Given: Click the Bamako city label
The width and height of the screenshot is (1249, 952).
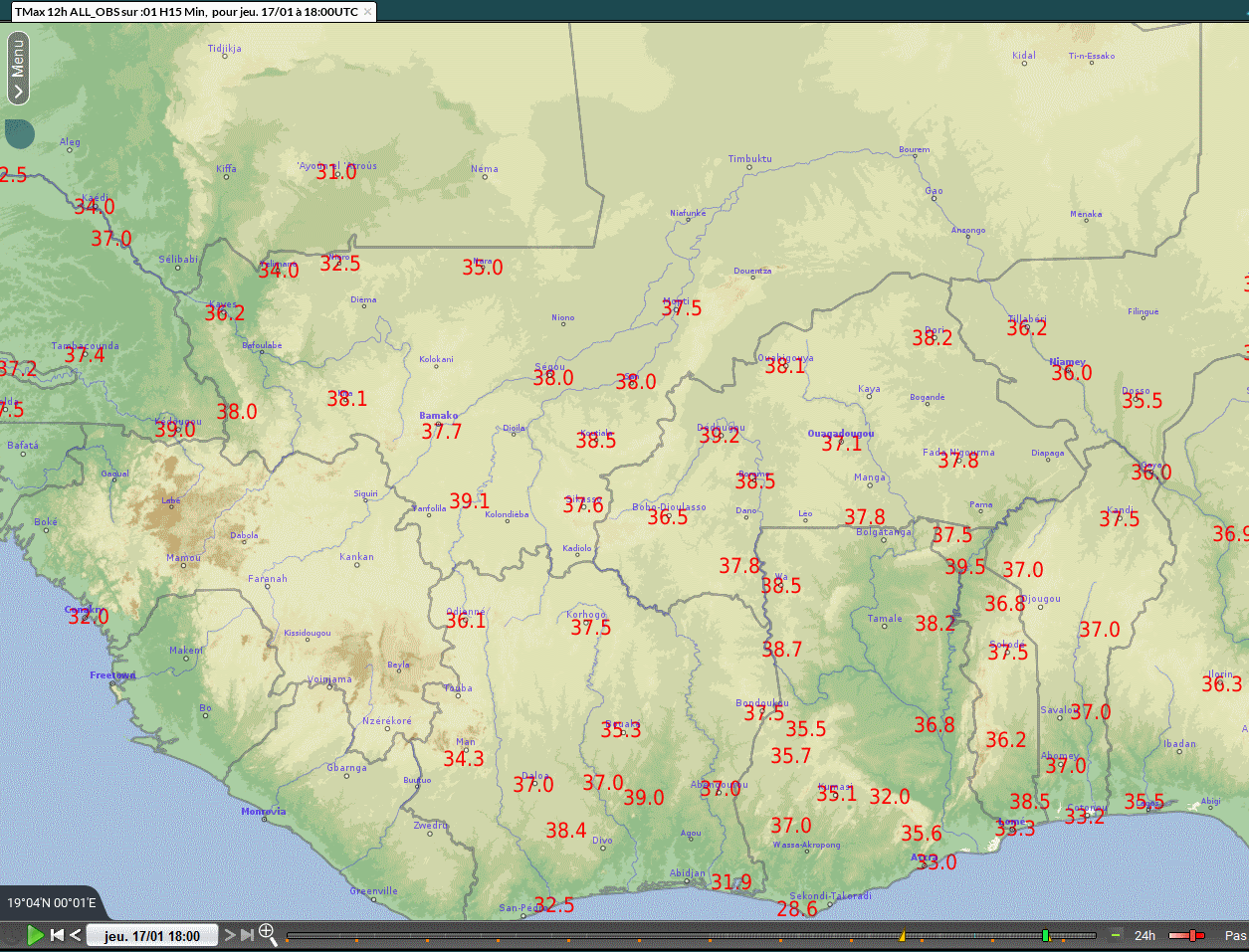Looking at the screenshot, I should pyautogui.click(x=439, y=416).
